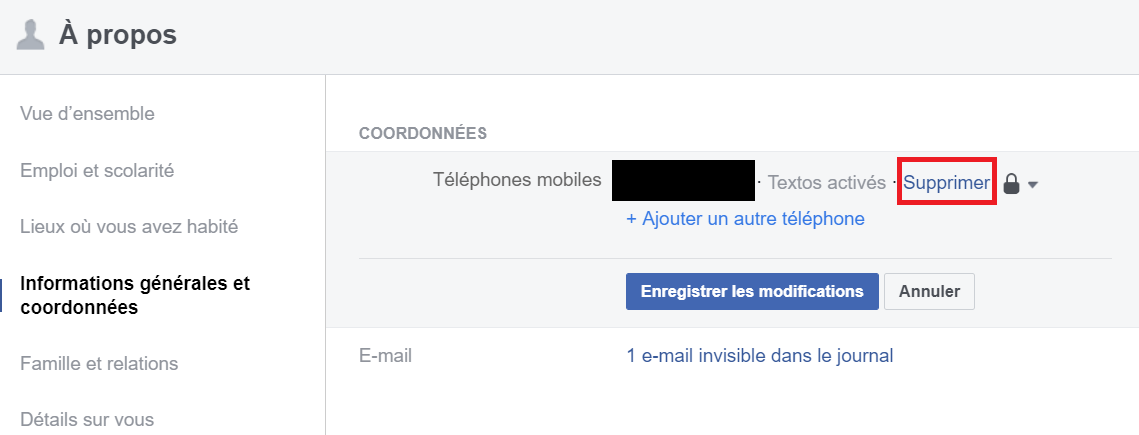Open Lieux où vous avez habité

point(129,227)
